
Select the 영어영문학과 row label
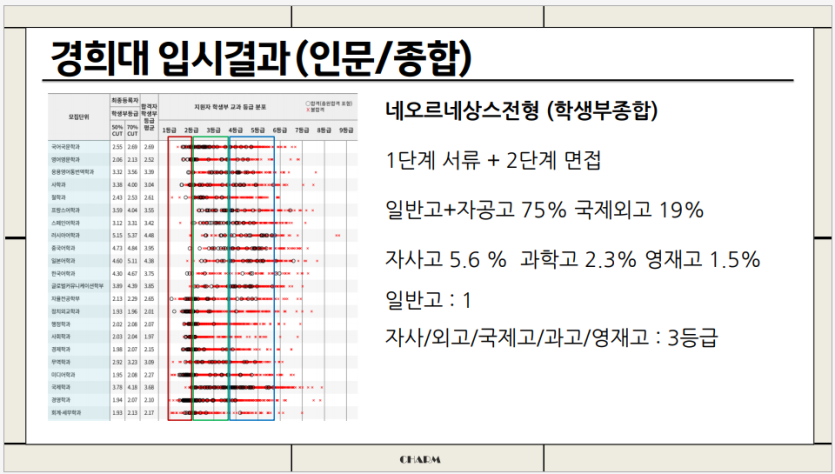click(66, 159)
